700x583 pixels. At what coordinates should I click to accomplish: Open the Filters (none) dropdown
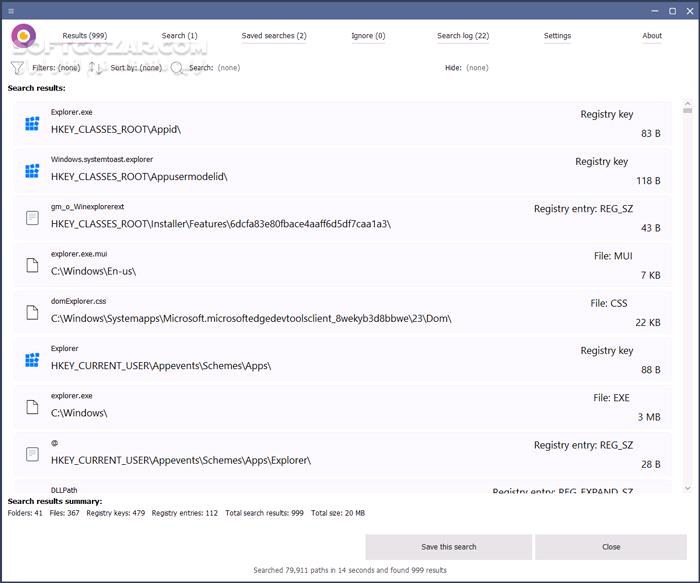tap(56, 68)
